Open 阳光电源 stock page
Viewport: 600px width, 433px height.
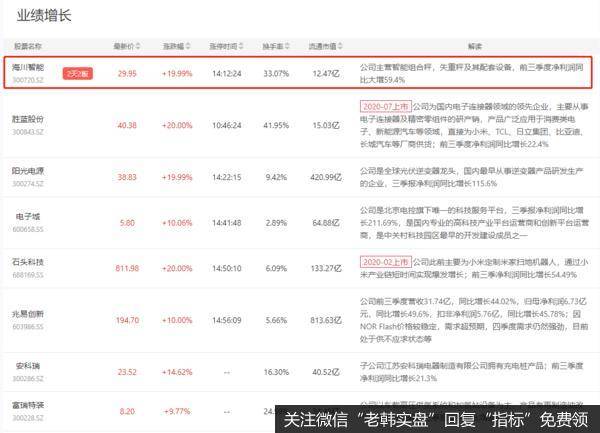26,171
